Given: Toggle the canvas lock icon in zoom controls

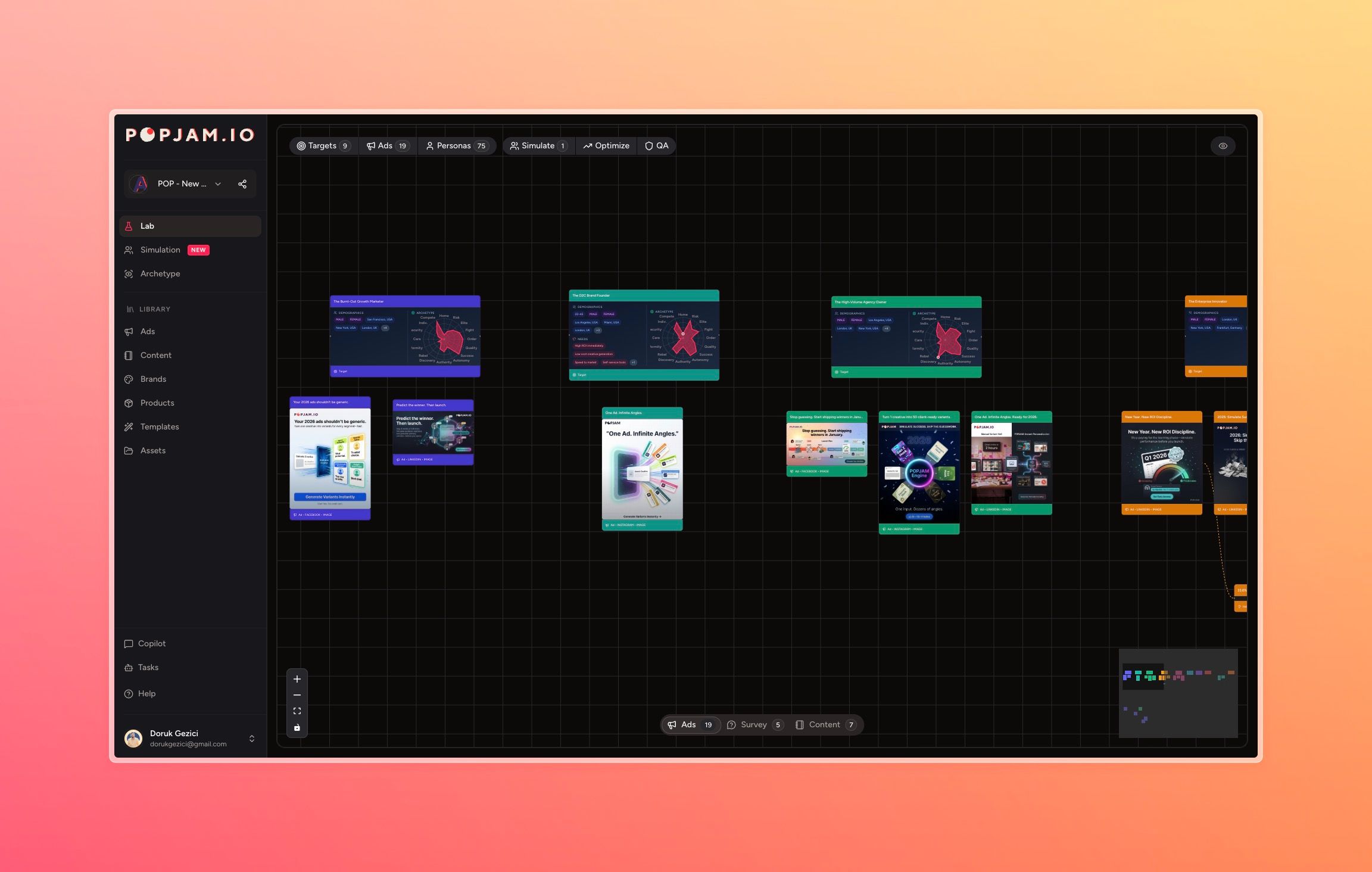Looking at the screenshot, I should [297, 727].
